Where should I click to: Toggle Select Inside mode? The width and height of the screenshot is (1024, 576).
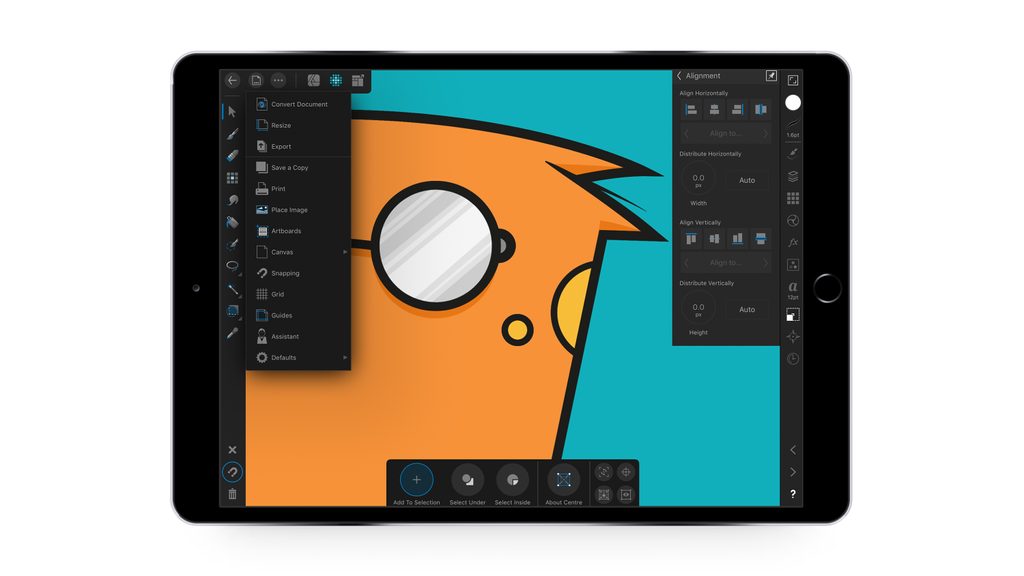coord(513,478)
